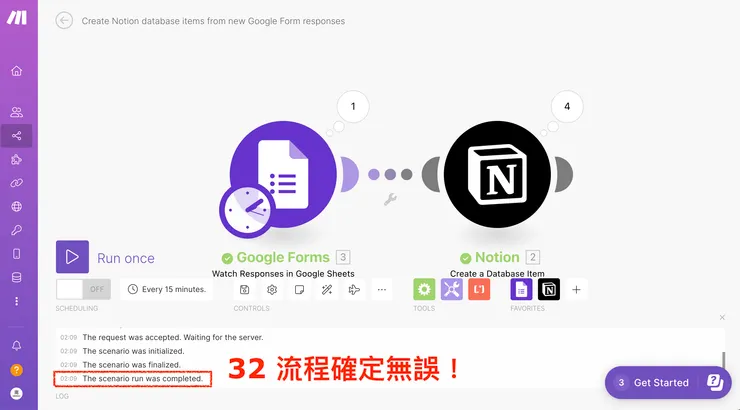Click the Explain flow airplane icon
The width and height of the screenshot is (740, 410).
click(354, 290)
